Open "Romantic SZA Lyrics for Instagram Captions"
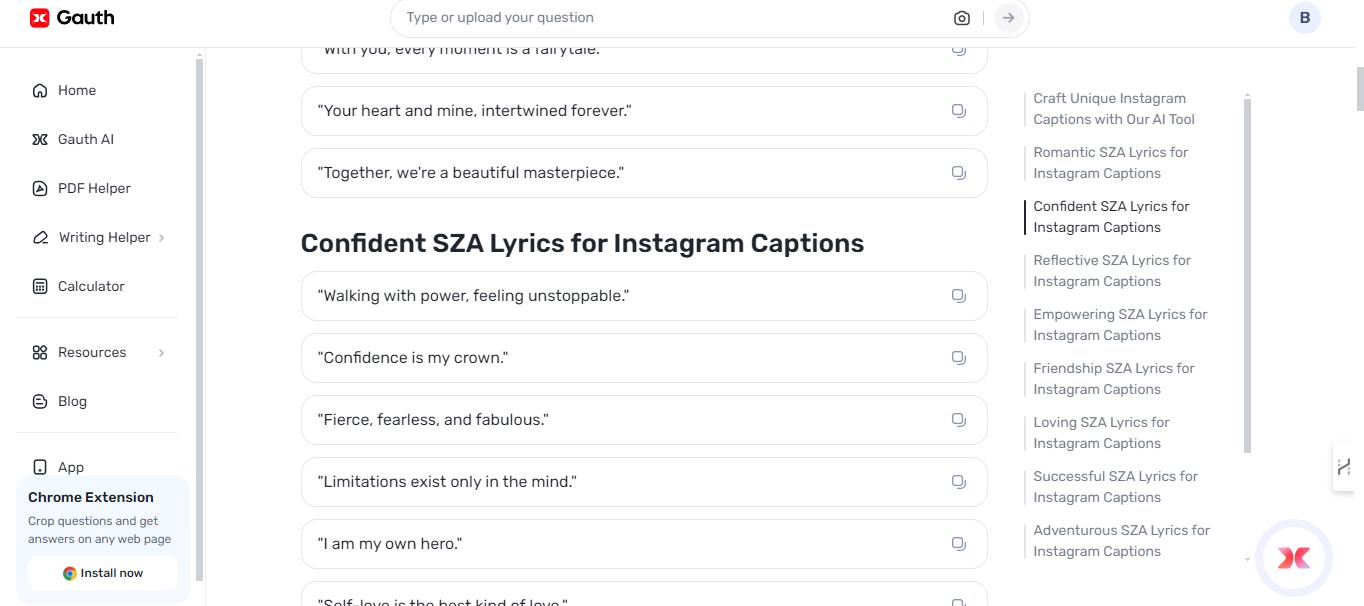 click(1110, 162)
